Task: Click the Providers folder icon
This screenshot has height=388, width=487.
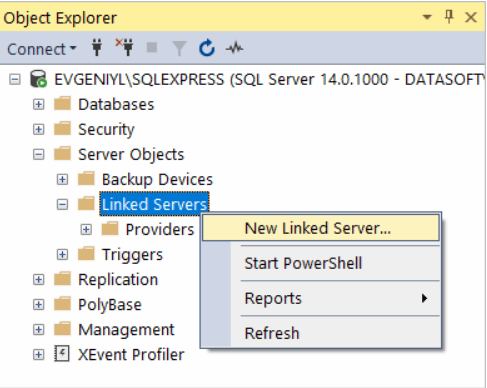Action: click(x=110, y=229)
